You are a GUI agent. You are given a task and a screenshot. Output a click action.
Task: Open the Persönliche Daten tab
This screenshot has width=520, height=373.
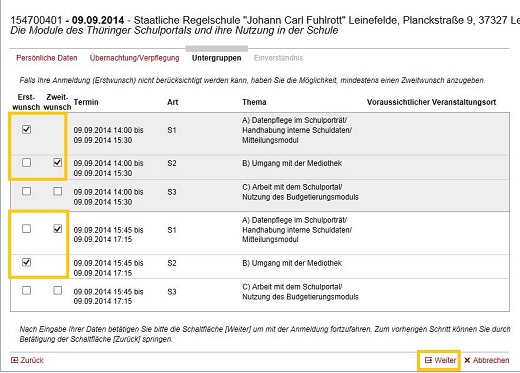(x=47, y=58)
